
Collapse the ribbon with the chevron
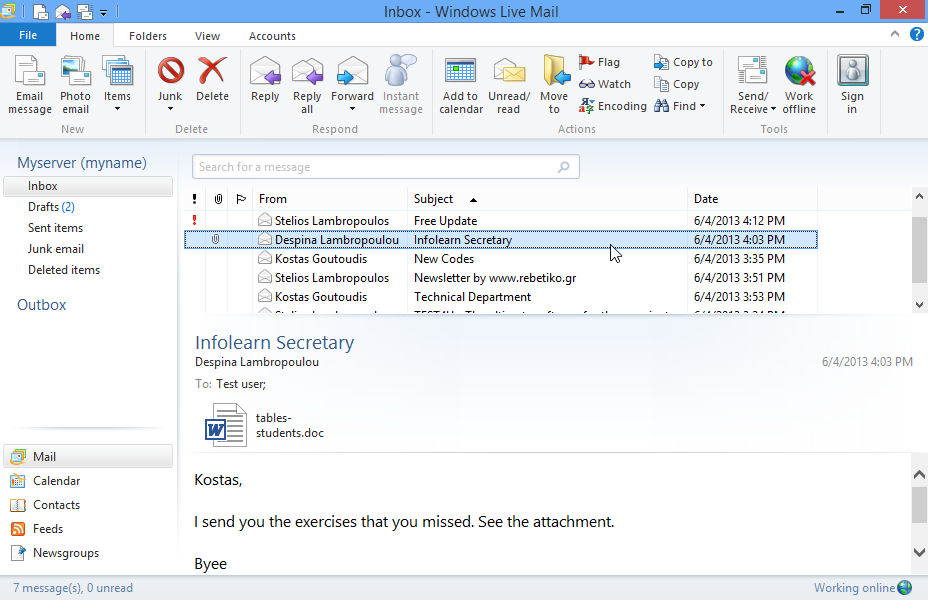[x=895, y=34]
